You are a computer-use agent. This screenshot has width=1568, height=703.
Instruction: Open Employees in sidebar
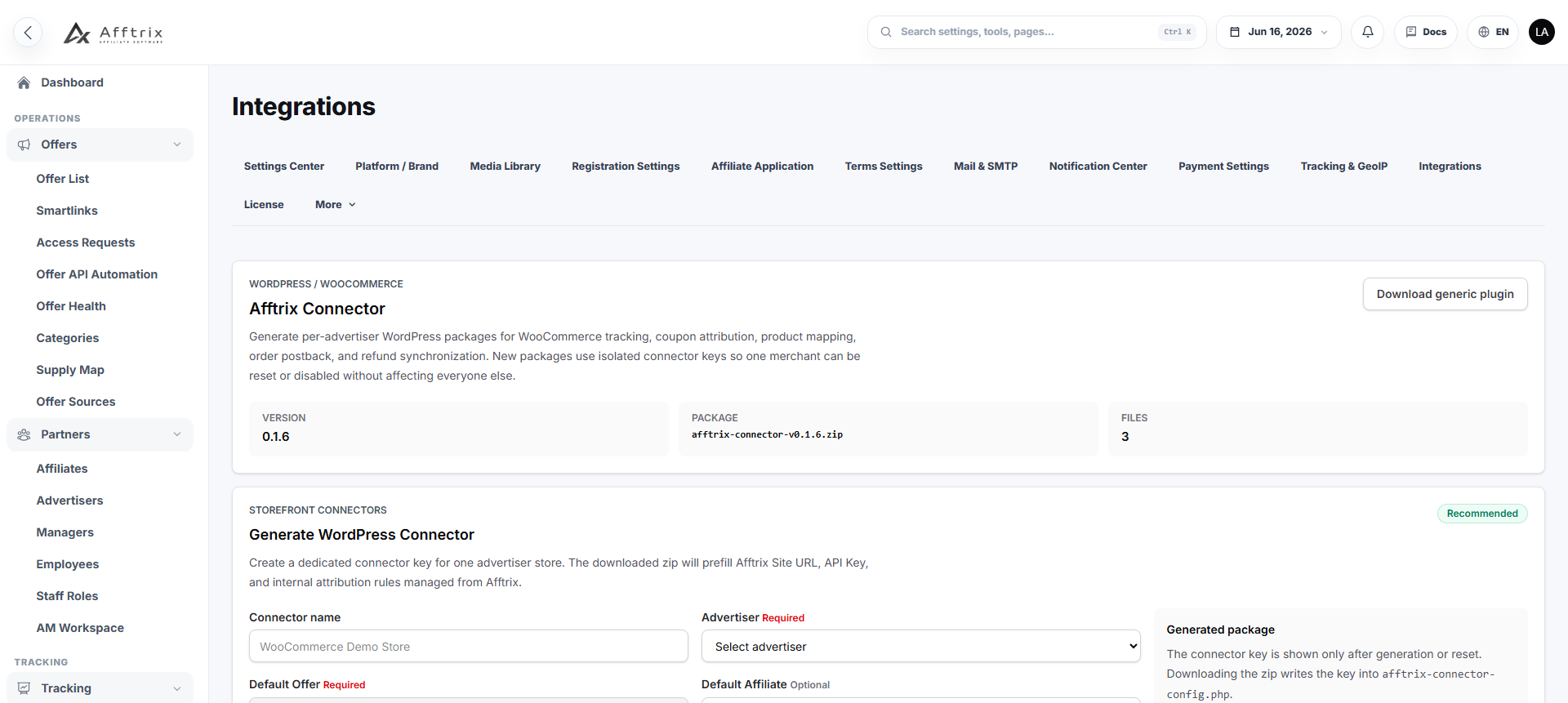click(68, 564)
